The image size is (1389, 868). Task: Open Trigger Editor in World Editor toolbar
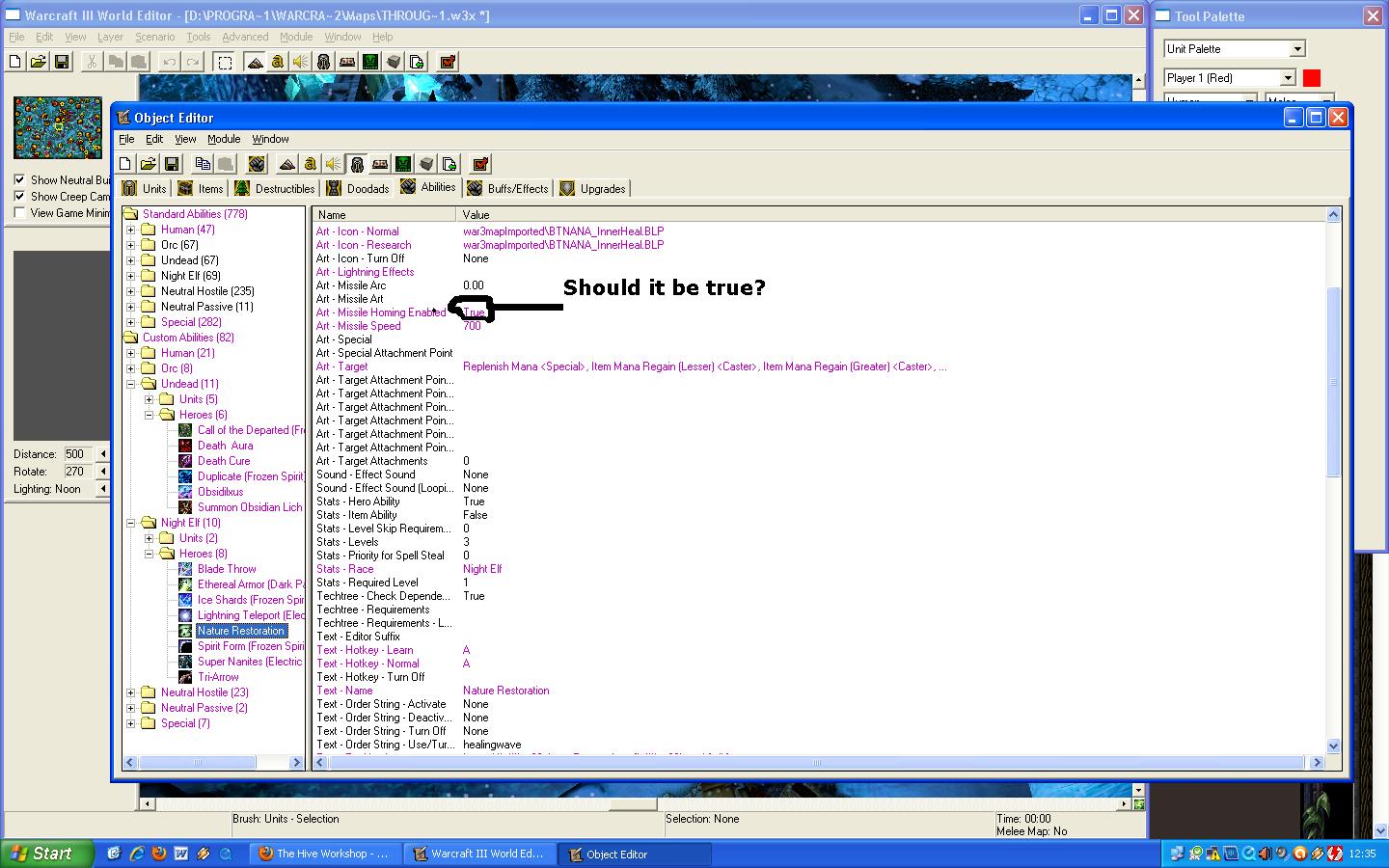(x=278, y=63)
